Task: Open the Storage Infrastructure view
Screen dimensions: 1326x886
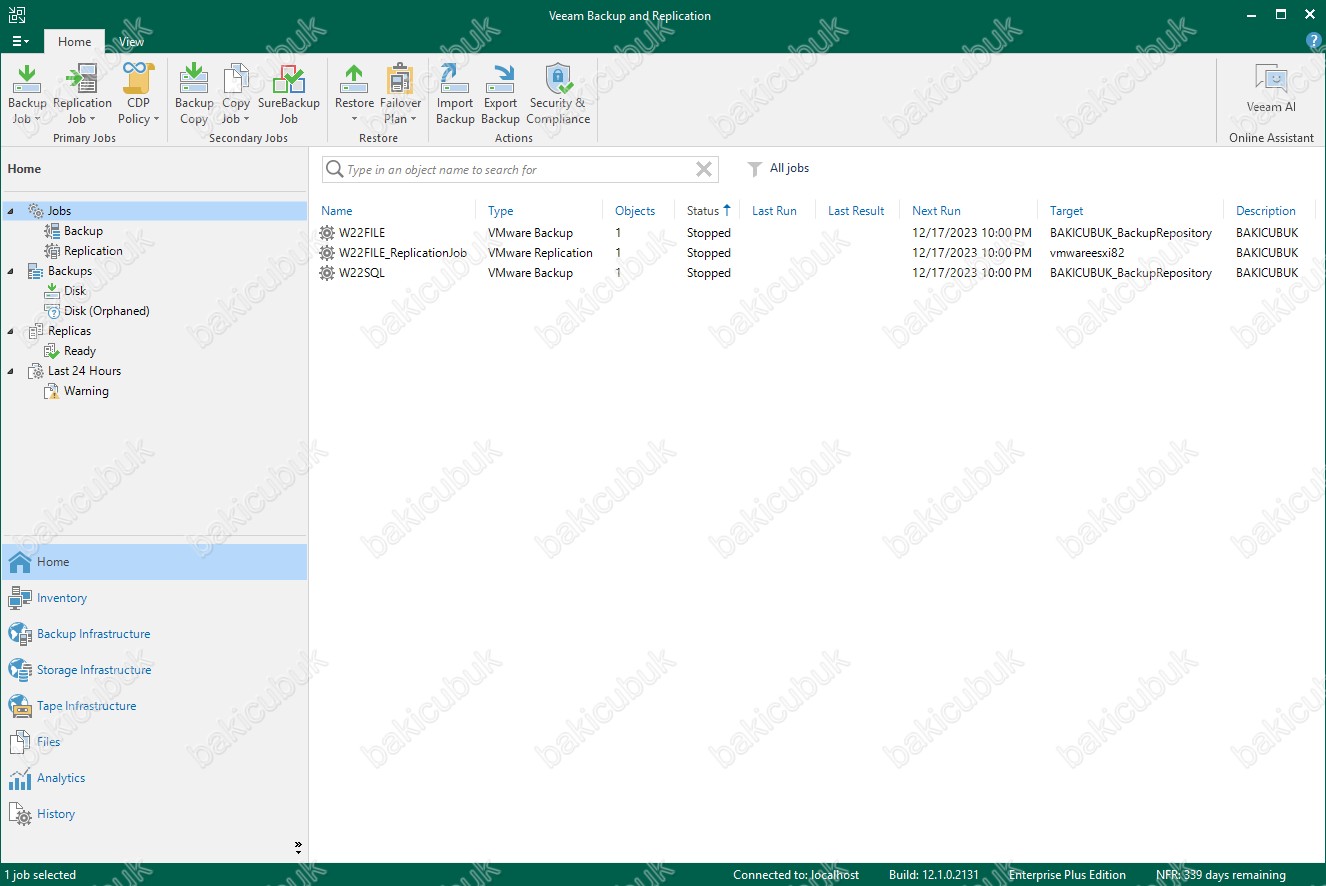Action: pyautogui.click(x=154, y=670)
